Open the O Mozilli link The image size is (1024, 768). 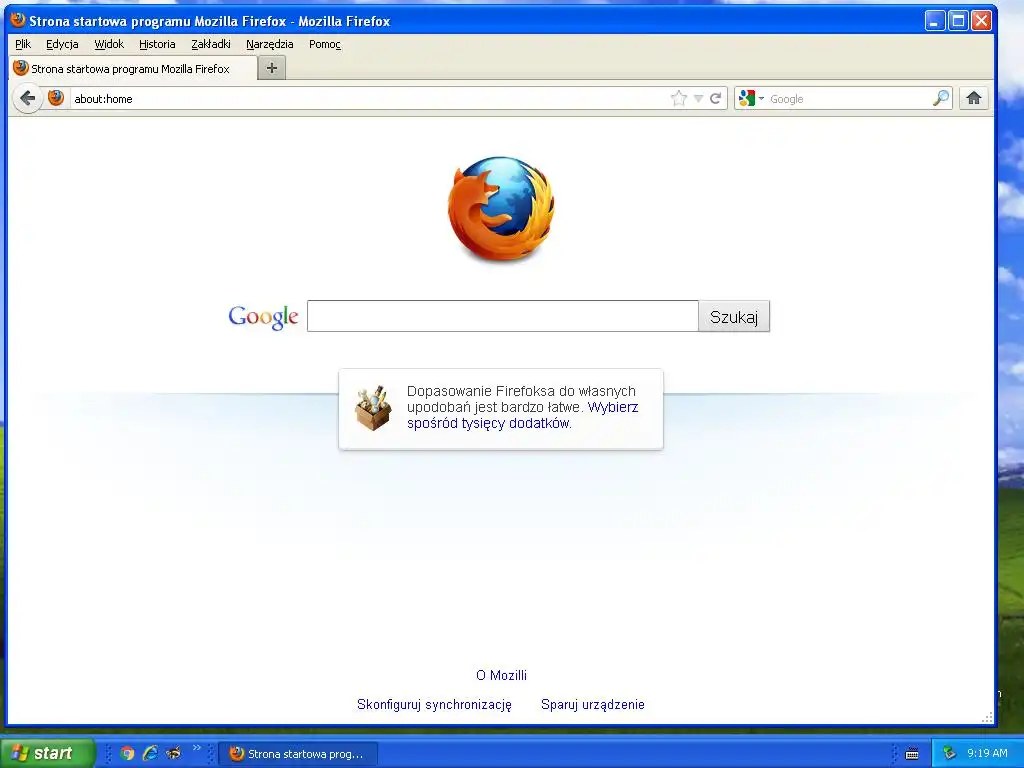[502, 675]
